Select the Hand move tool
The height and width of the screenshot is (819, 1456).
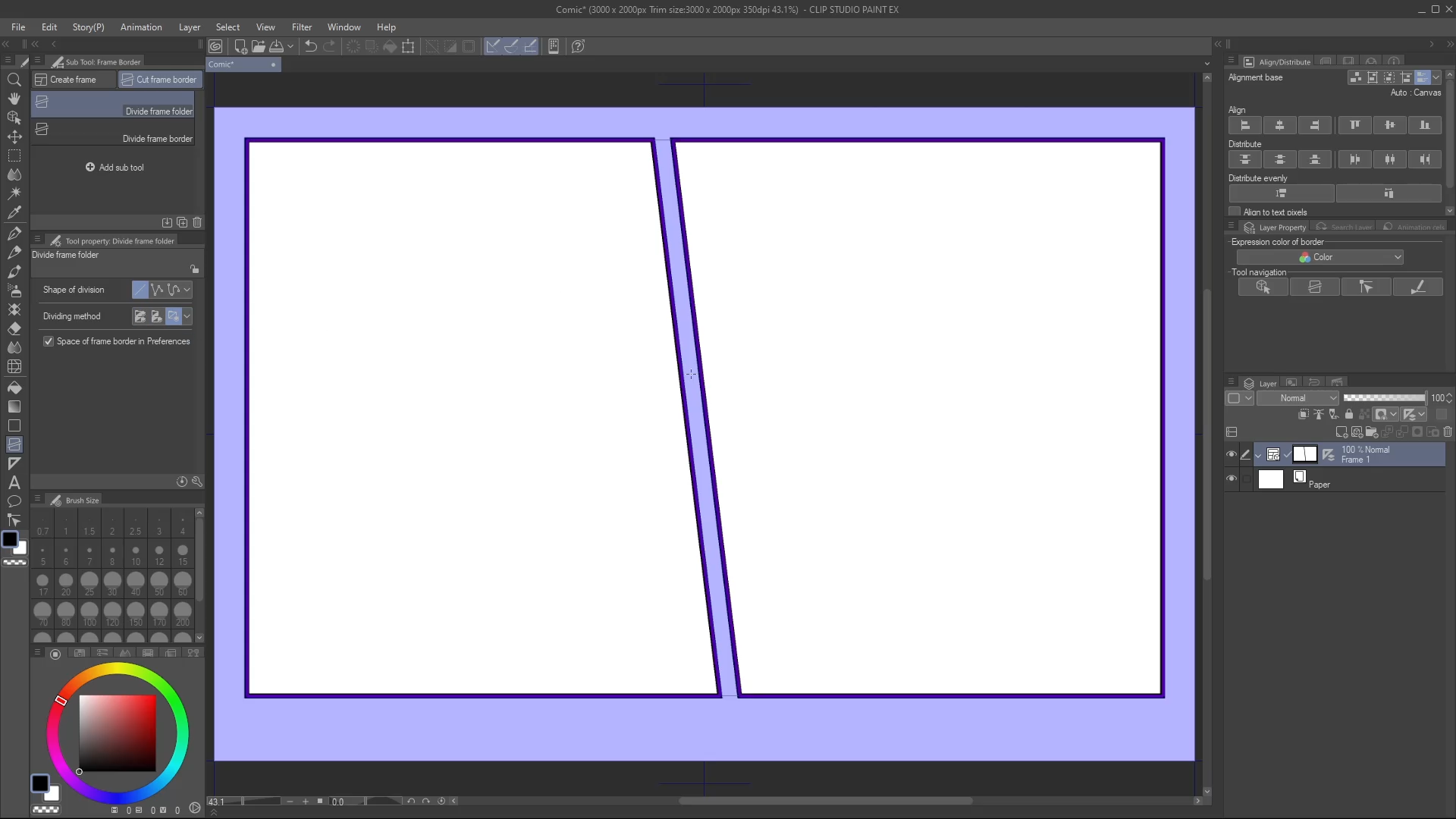point(14,99)
